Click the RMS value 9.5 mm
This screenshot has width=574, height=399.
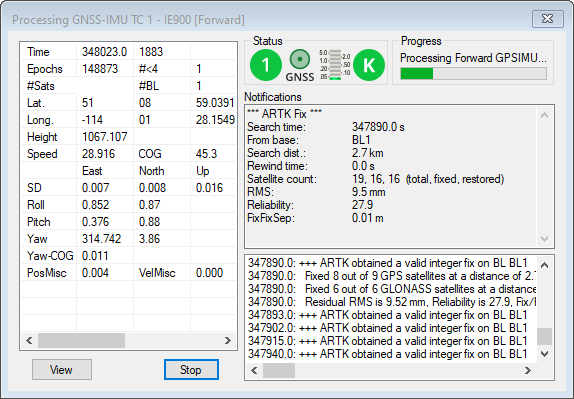368,192
